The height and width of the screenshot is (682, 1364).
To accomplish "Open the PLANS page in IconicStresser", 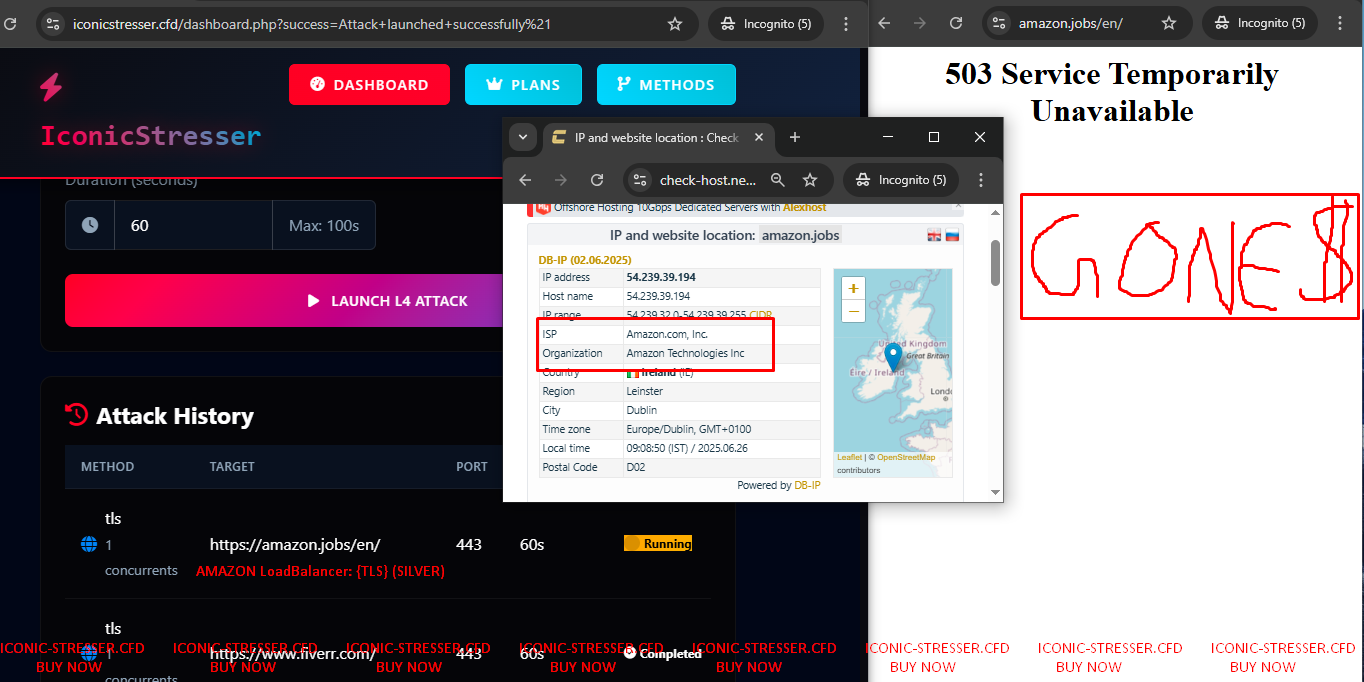I will coord(521,85).
